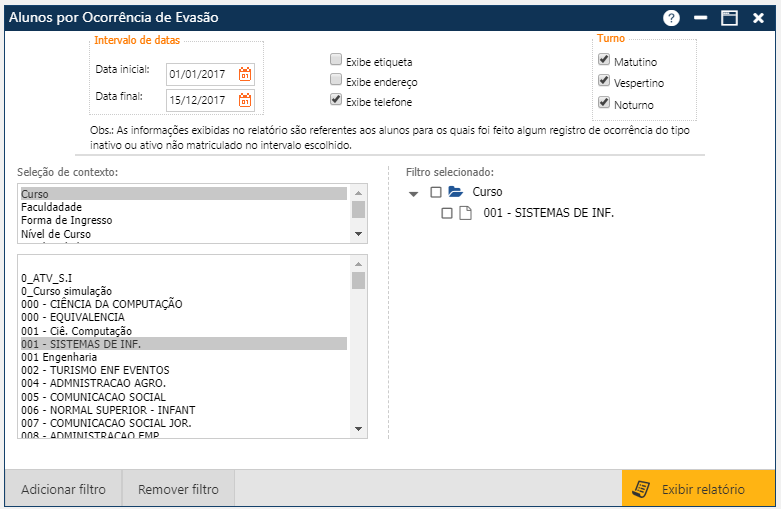Click the blue Curso folder icon
The width and height of the screenshot is (781, 509).
tap(455, 192)
